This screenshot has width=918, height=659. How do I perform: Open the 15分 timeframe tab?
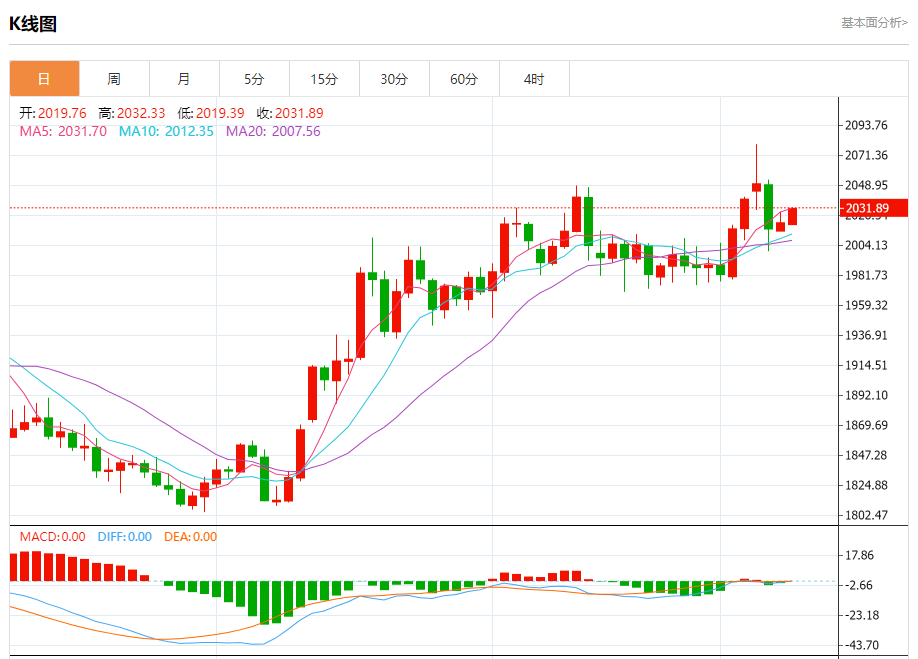[324, 78]
